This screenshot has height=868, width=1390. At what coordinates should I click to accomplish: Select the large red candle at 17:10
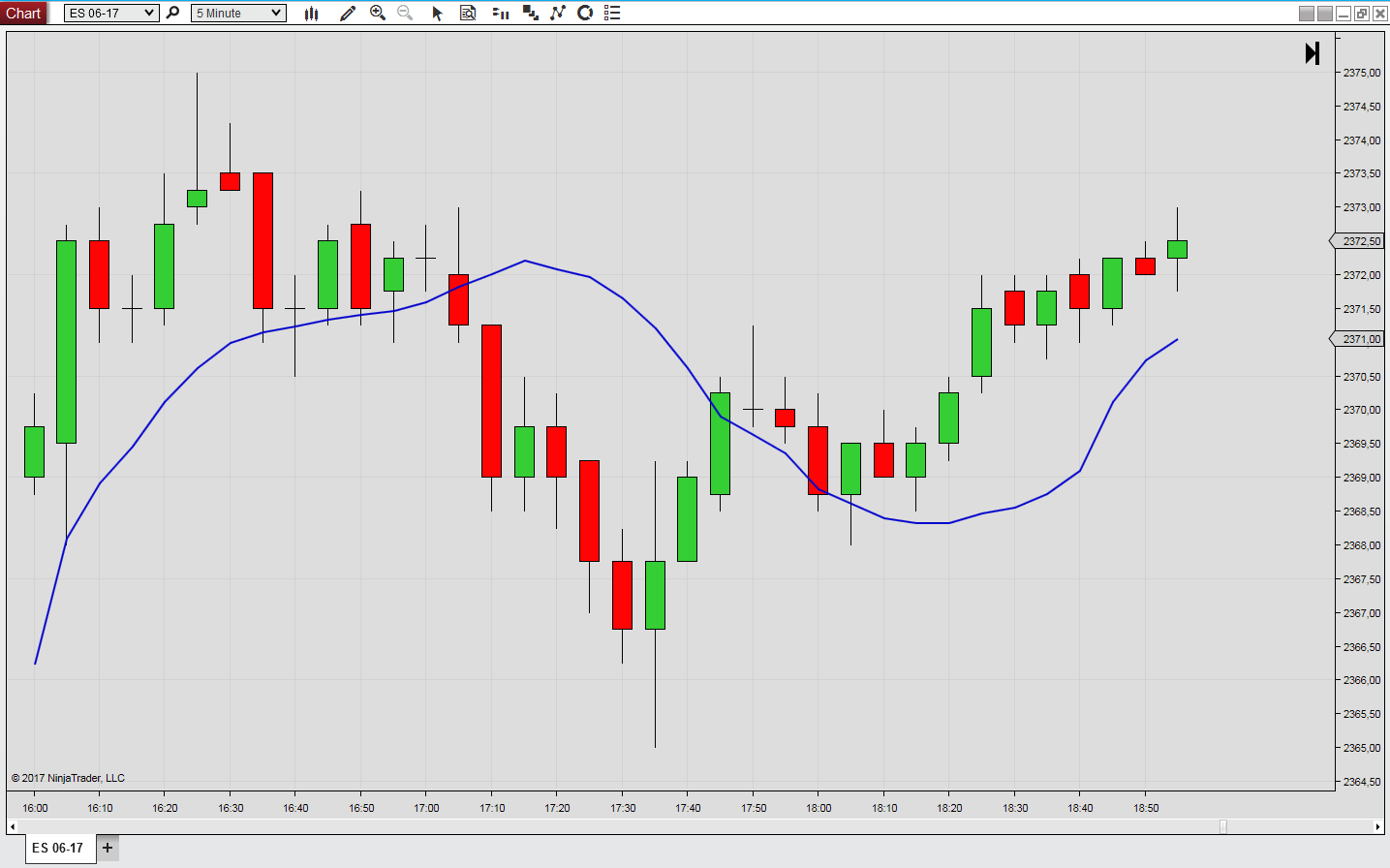pos(491,401)
